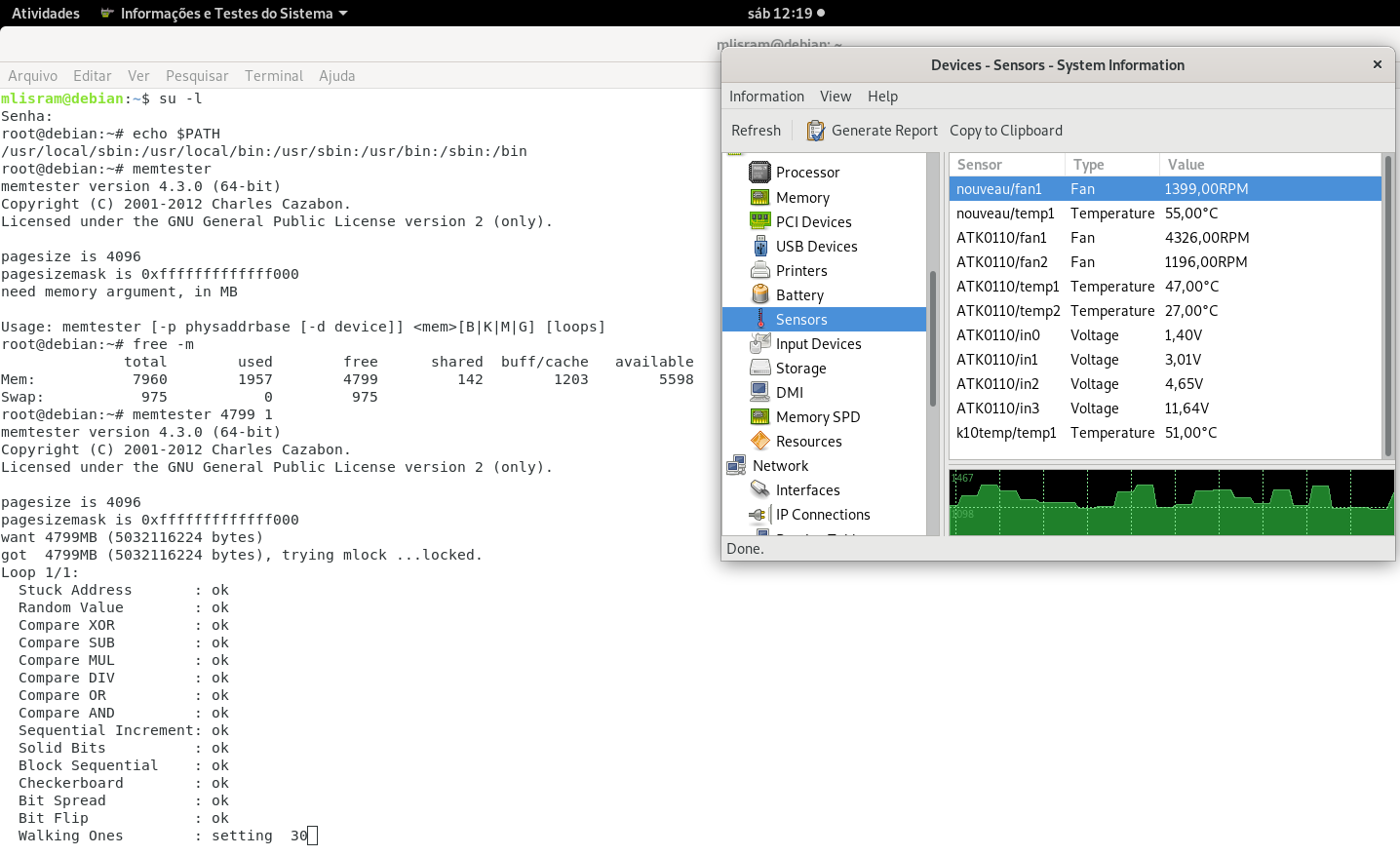Click the IP Connections icon

coord(759,514)
